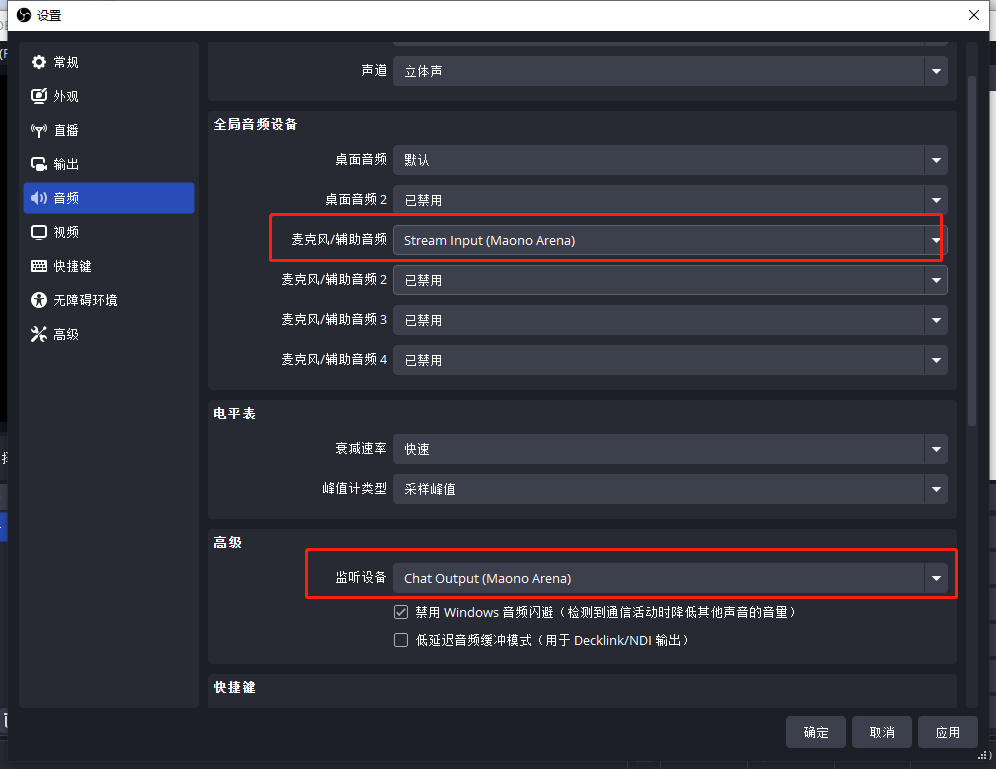Screen dimensions: 996x769
Task: Click the Apply (应用) button
Action: (x=947, y=732)
